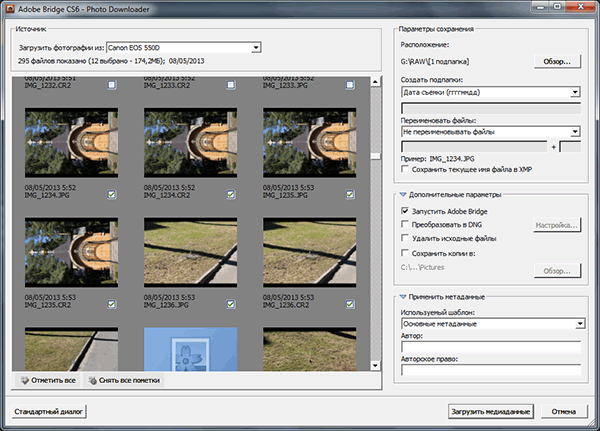
Task: Click Снять все пометки button
Action: pyautogui.click(x=124, y=380)
